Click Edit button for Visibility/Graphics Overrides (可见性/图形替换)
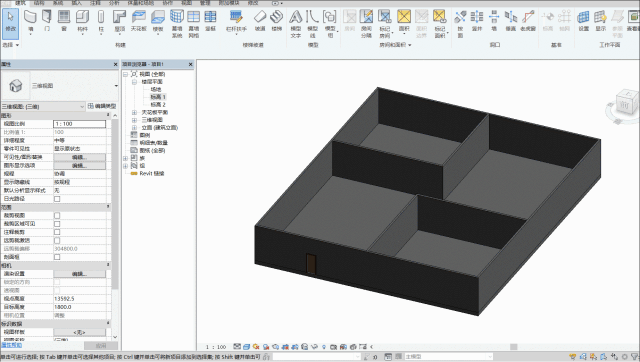 click(x=80, y=157)
